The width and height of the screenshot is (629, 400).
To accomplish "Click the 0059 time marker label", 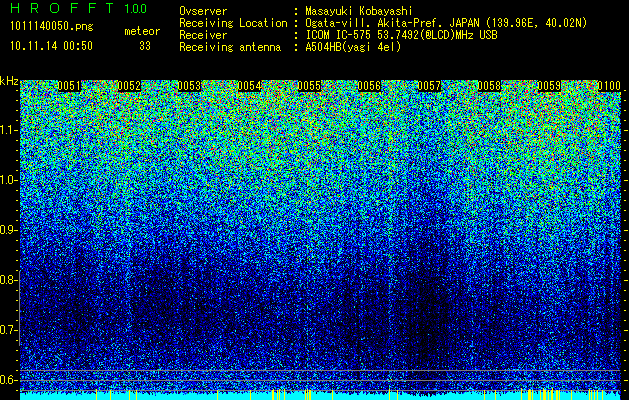I will [x=549, y=86].
